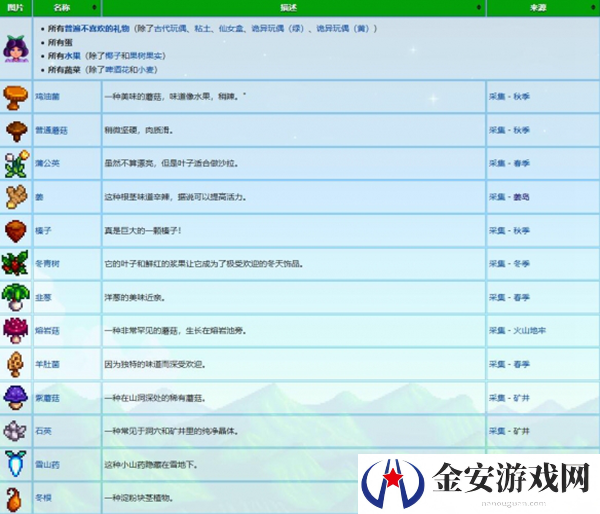This screenshot has height=514, width=600.
Task: Click description text 一种淀粉块茎植物。
Action: pos(139,498)
